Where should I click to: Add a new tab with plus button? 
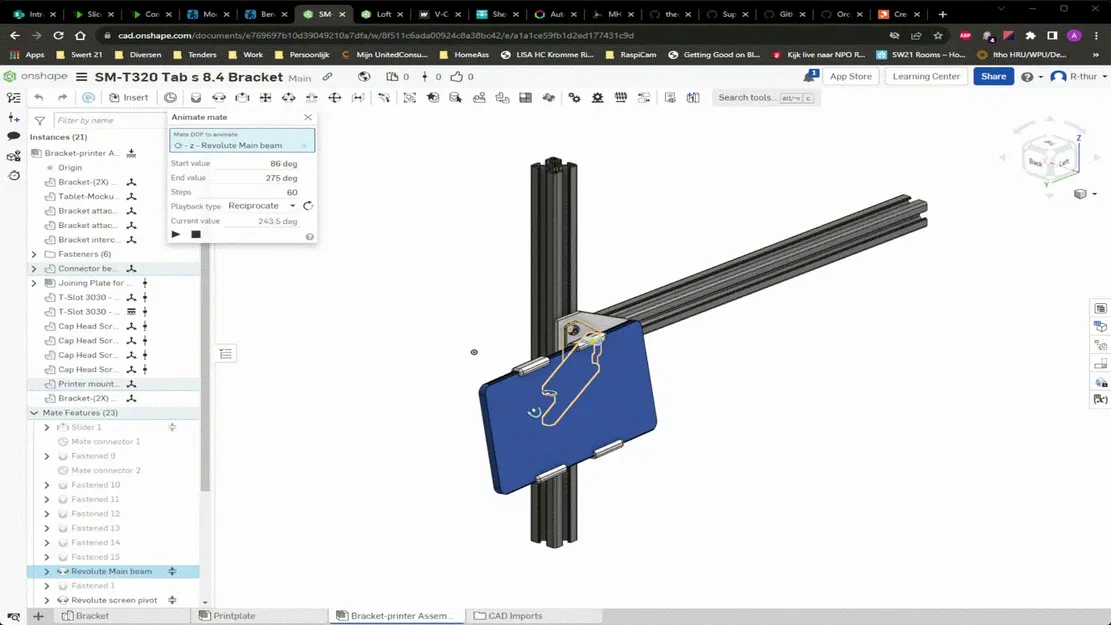click(38, 616)
